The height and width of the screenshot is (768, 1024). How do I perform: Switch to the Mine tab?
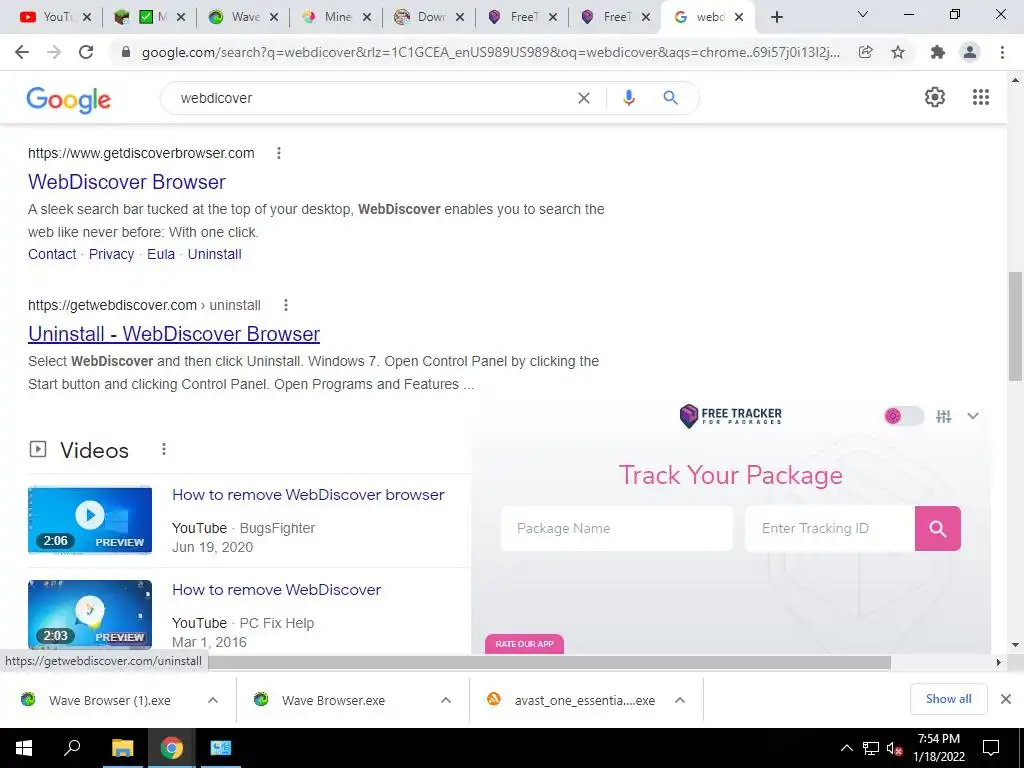[332, 17]
